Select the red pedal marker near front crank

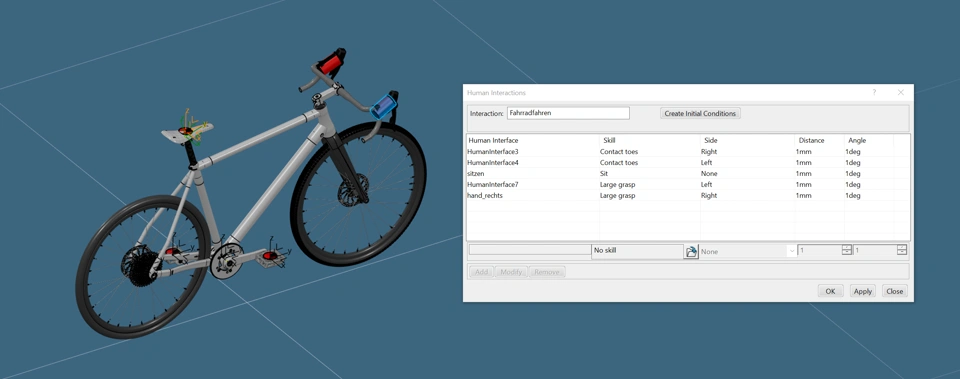pos(269,255)
